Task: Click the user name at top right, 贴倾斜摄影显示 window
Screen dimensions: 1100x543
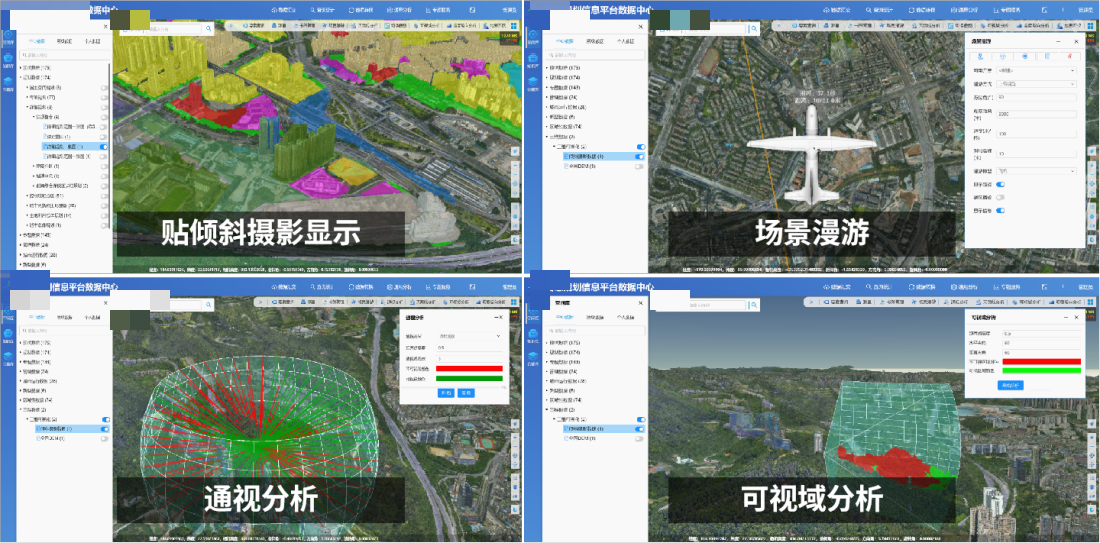Action: (x=510, y=11)
